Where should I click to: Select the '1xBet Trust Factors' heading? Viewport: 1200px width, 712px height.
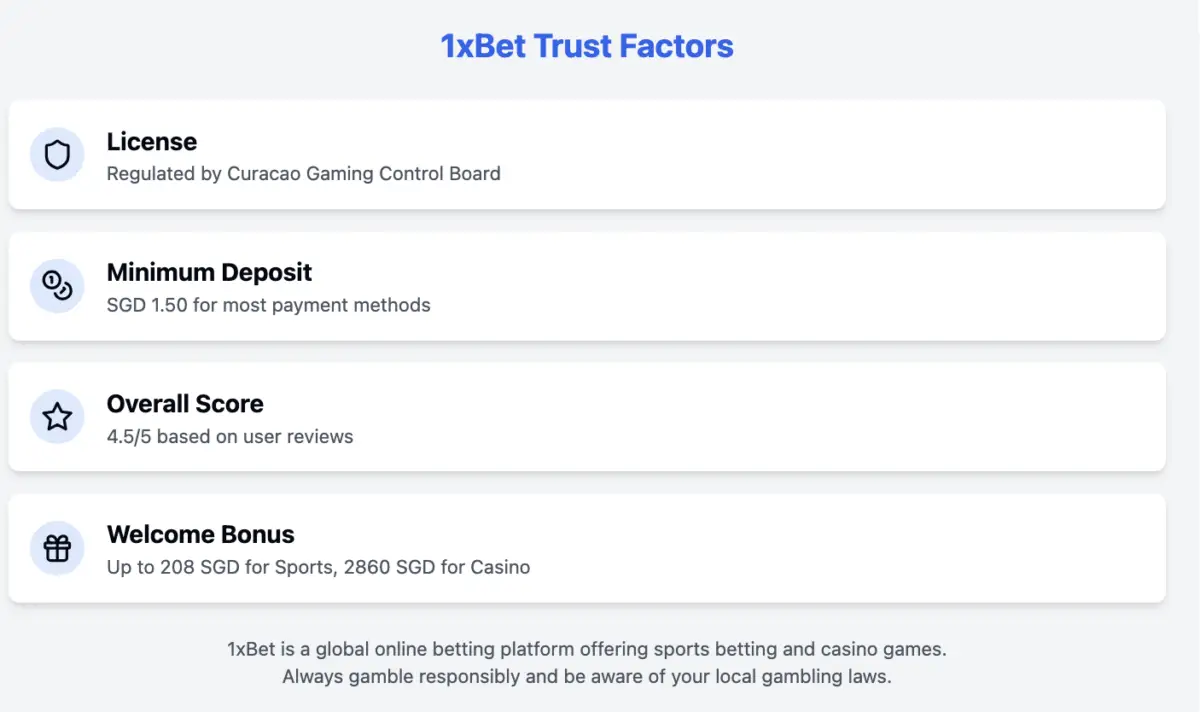click(587, 46)
